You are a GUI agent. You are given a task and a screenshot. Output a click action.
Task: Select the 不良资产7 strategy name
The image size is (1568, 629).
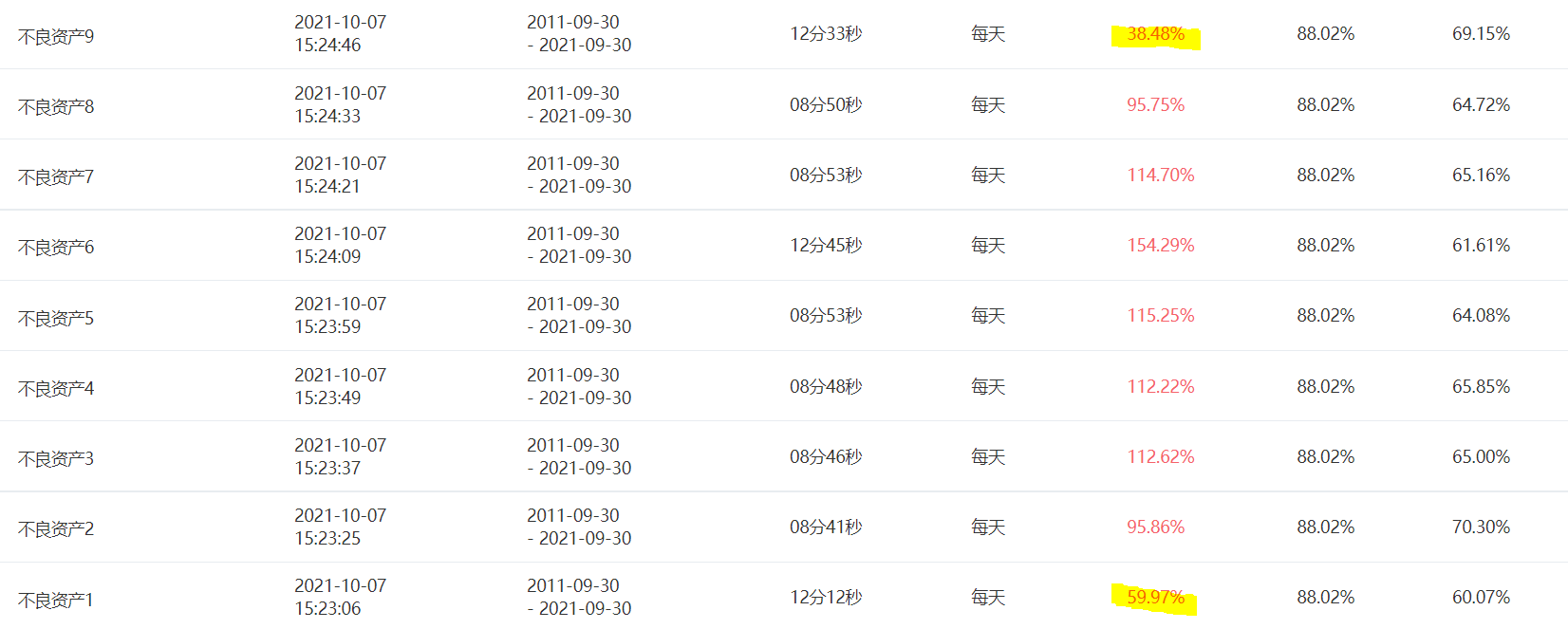click(56, 177)
